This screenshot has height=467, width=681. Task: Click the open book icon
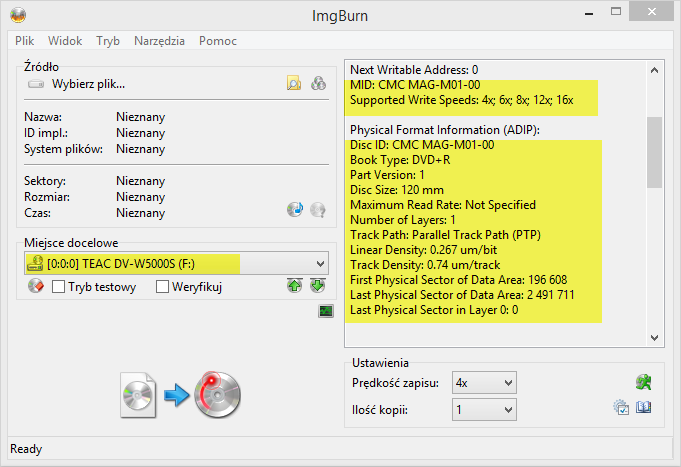(x=644, y=407)
